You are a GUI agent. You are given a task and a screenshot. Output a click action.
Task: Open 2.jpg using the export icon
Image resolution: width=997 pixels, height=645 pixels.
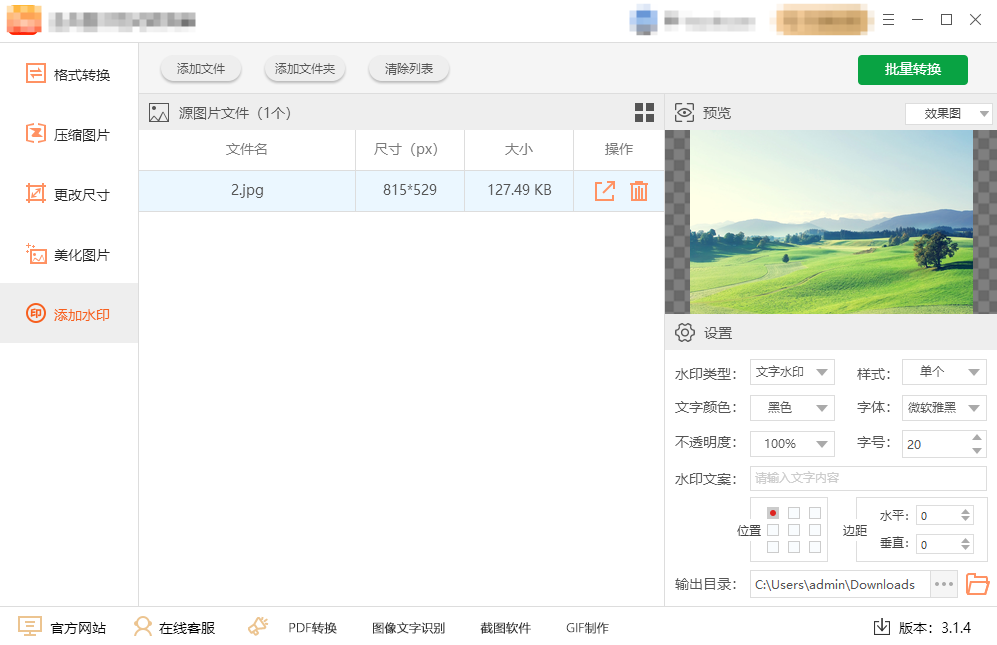click(605, 191)
